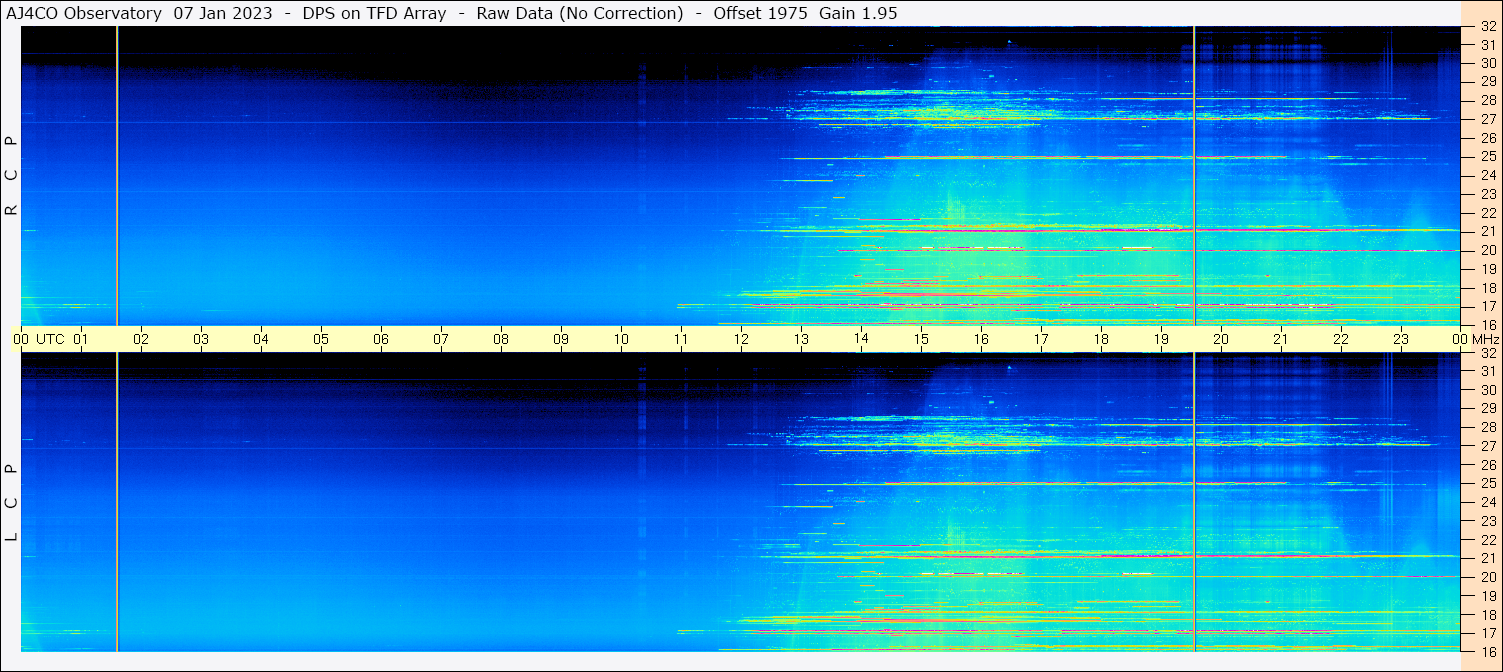Click hour label '19' on time axis
Viewport: 1503px width, 672px height.
[x=1161, y=339]
